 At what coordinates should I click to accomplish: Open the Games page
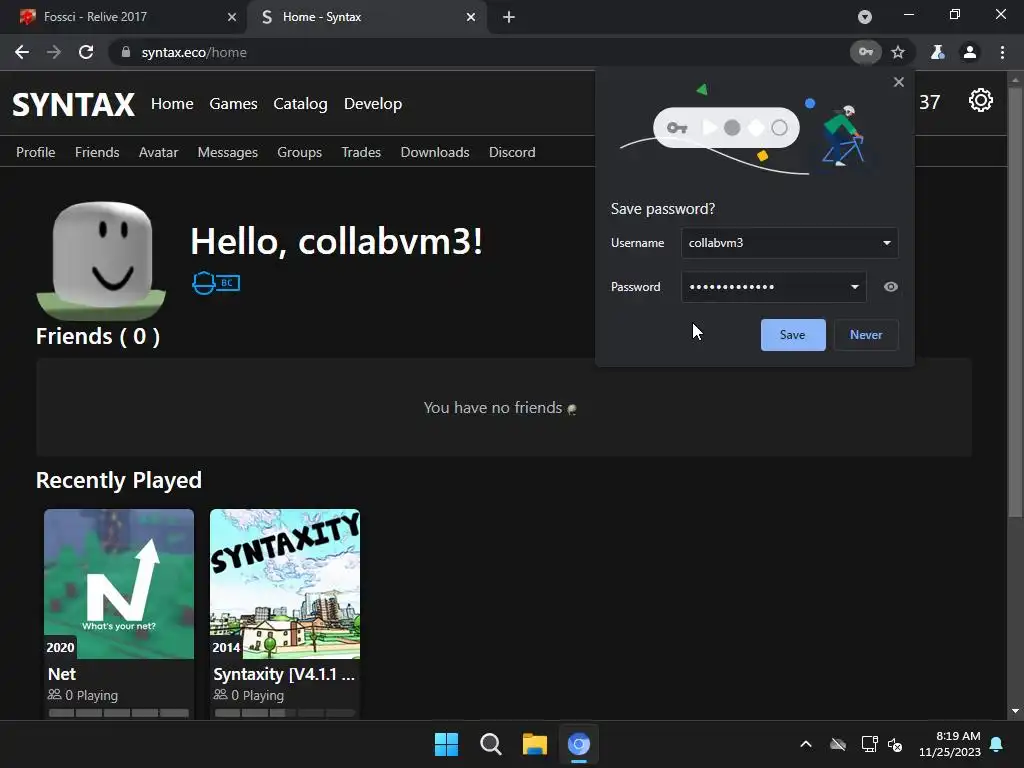pyautogui.click(x=233, y=104)
